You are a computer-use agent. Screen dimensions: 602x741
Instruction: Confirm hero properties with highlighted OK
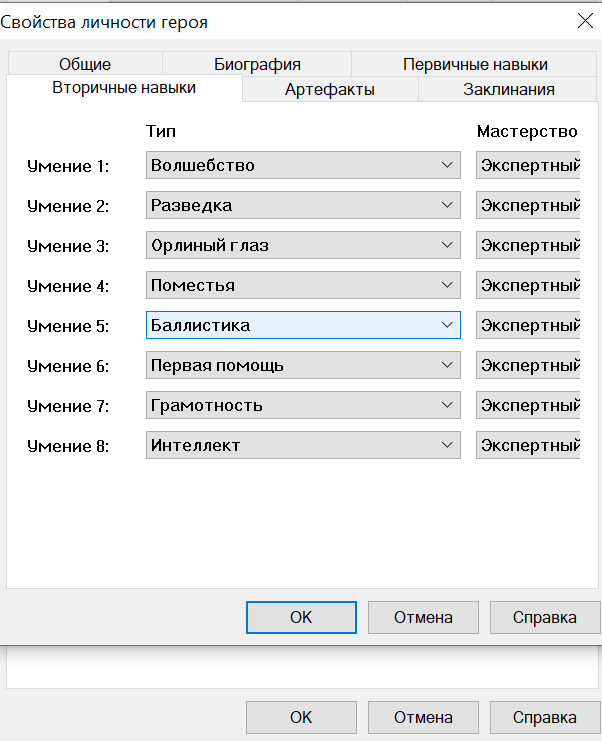[301, 617]
